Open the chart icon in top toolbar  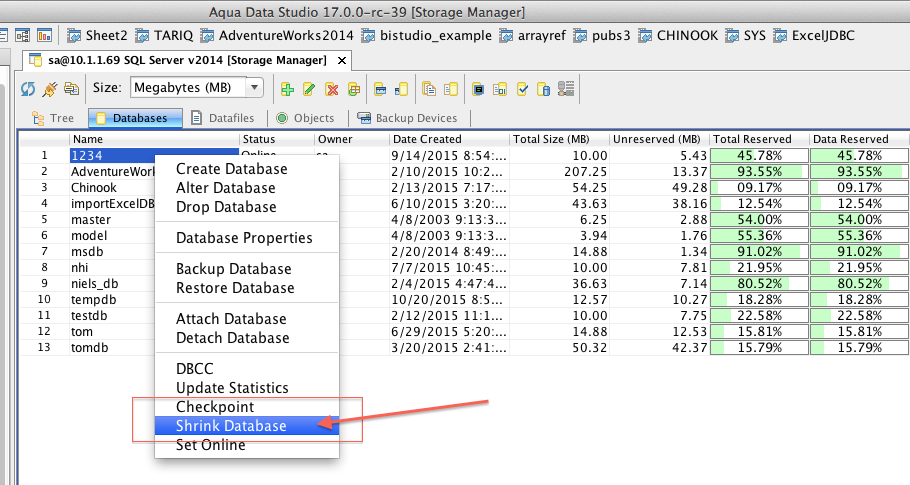(45, 35)
